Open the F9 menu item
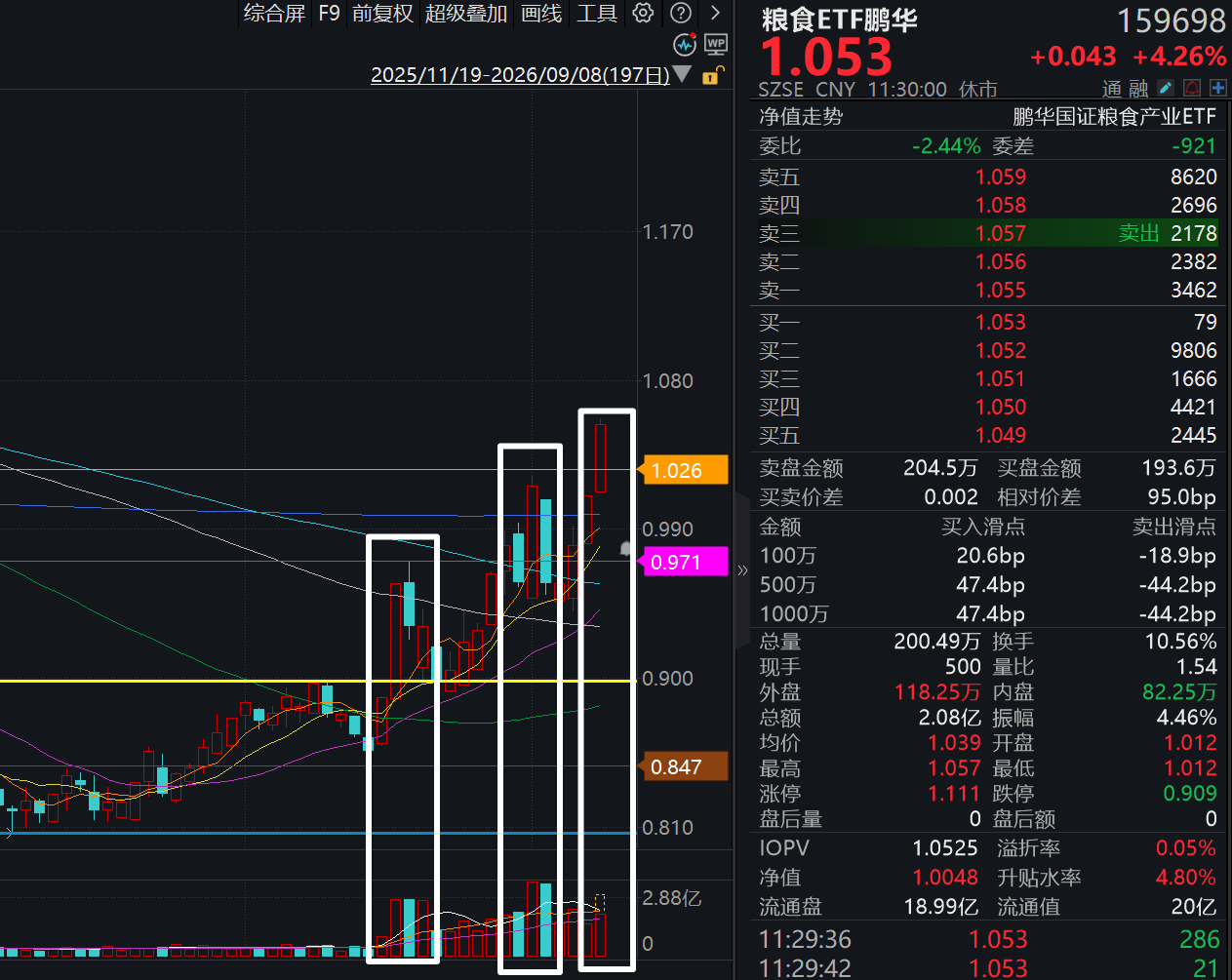Viewport: 1232px width, 980px height. tap(329, 13)
